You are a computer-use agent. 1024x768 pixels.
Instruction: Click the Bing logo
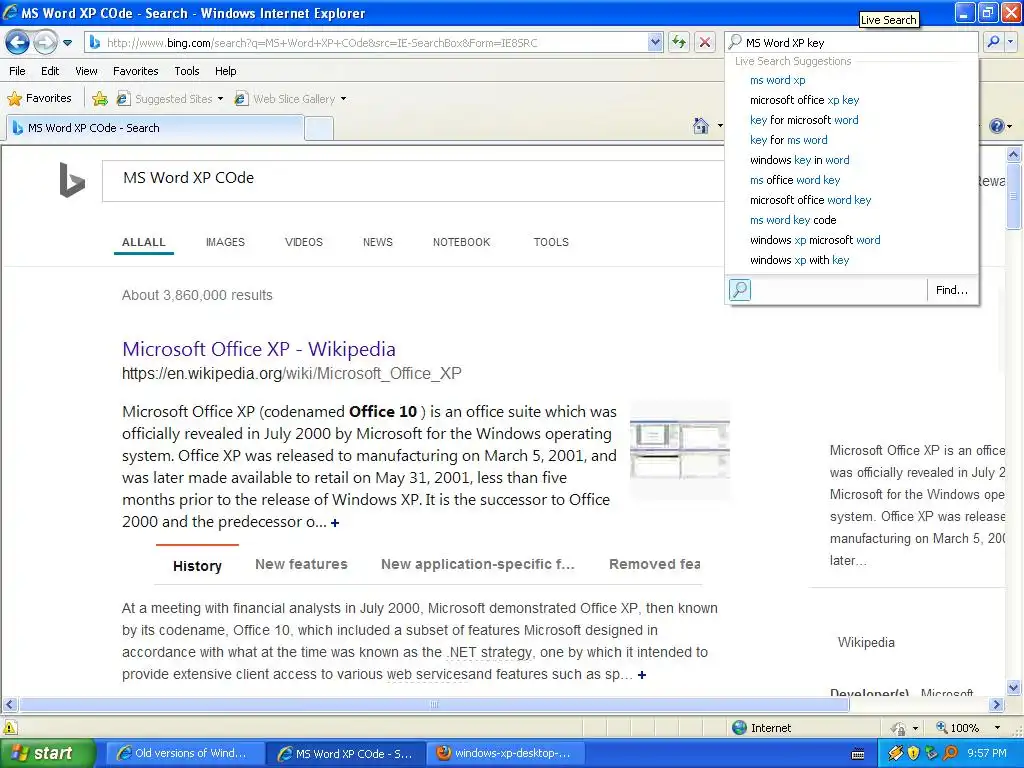tap(72, 180)
